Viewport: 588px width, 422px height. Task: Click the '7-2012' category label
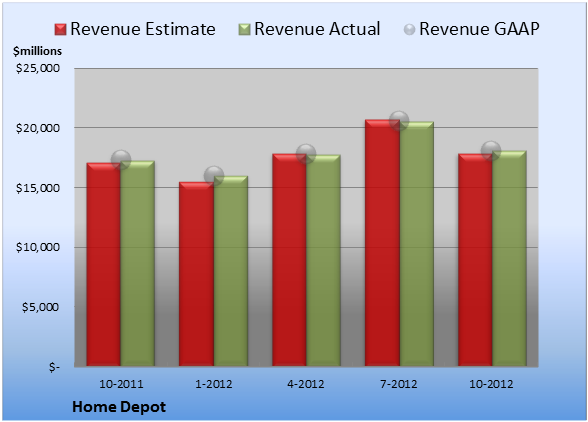[398, 384]
